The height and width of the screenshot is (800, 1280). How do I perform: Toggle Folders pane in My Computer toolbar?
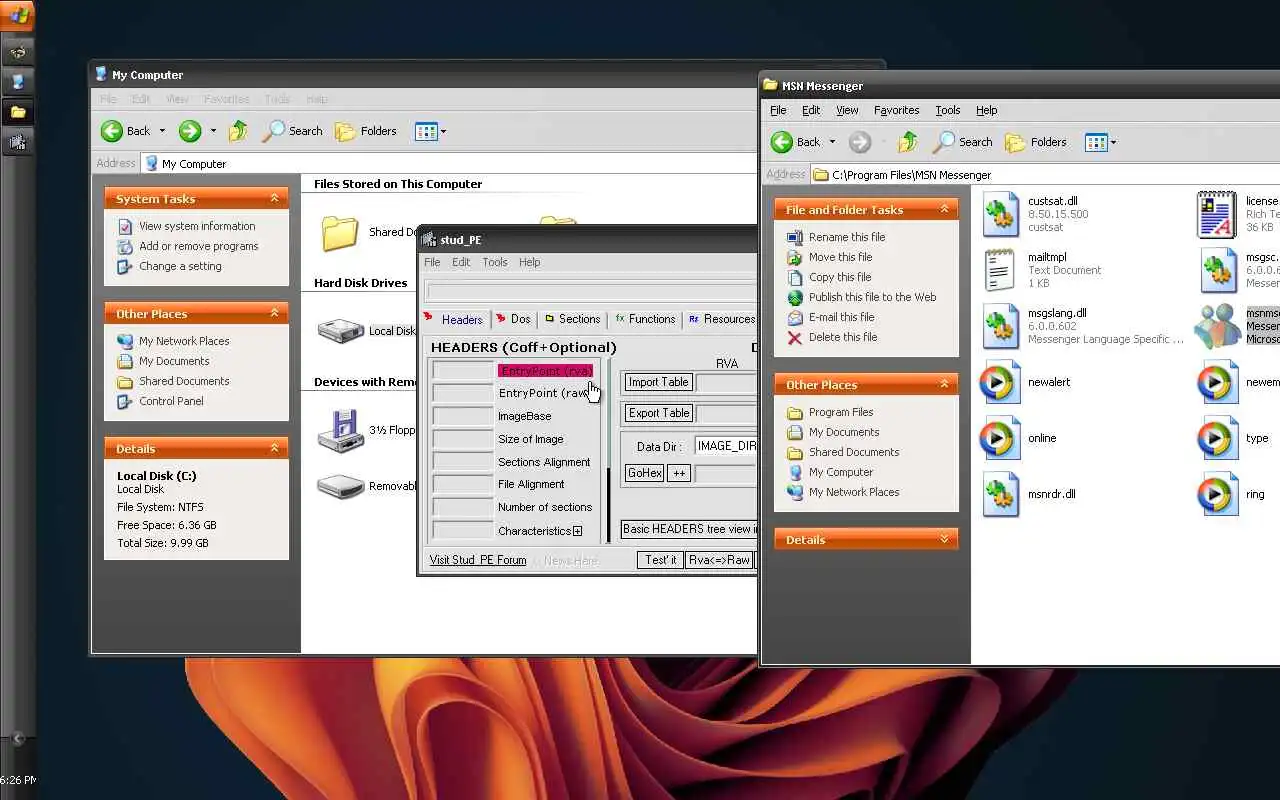365,131
